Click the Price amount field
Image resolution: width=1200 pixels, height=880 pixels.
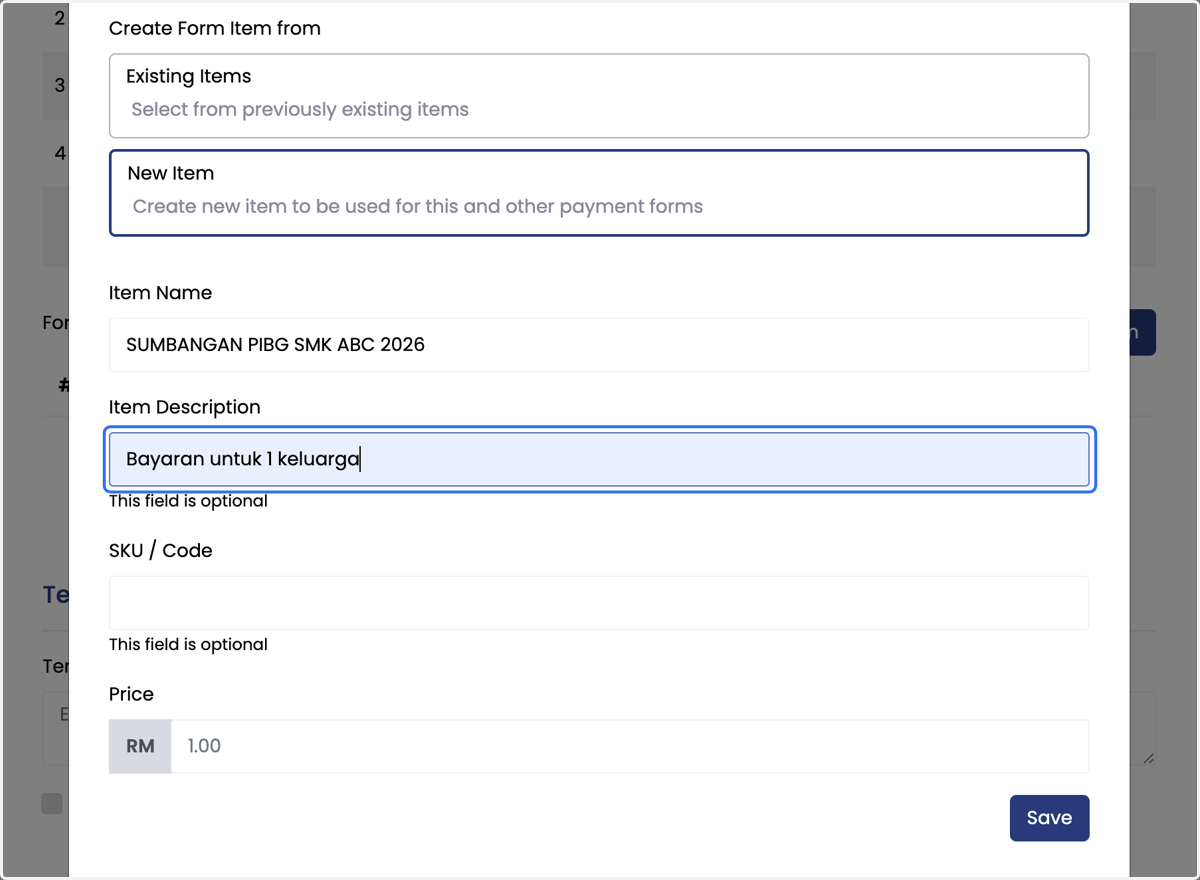pos(630,746)
